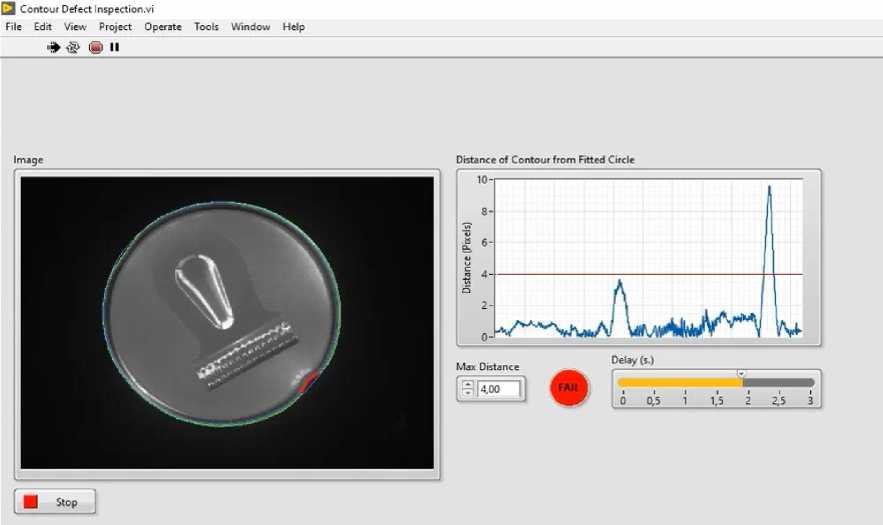The image size is (883, 525).
Task: Click the highlighted defect on the part image
Action: pos(309,381)
